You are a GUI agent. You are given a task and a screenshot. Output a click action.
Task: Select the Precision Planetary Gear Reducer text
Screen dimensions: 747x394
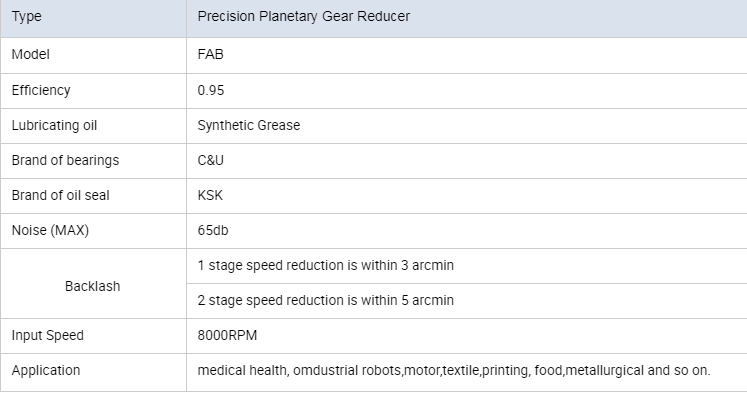coord(303,16)
